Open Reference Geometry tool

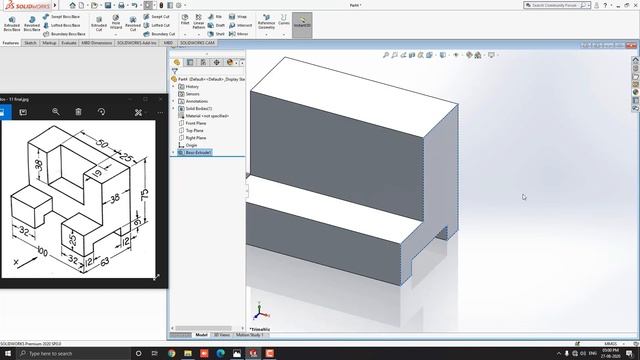[266, 21]
